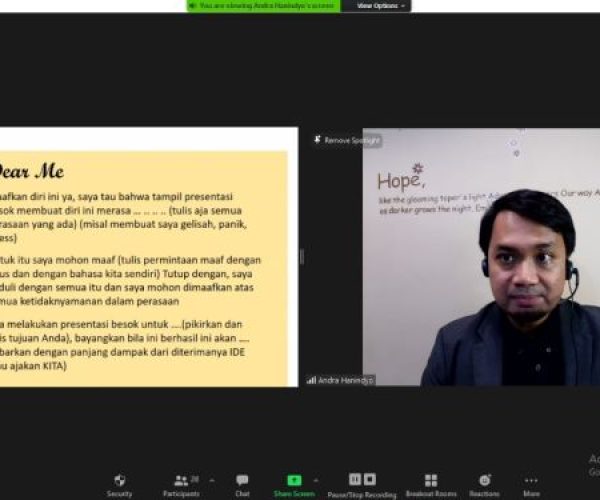Click the signal strength icon by speaker name
This screenshot has height=500, width=600.
(x=312, y=380)
